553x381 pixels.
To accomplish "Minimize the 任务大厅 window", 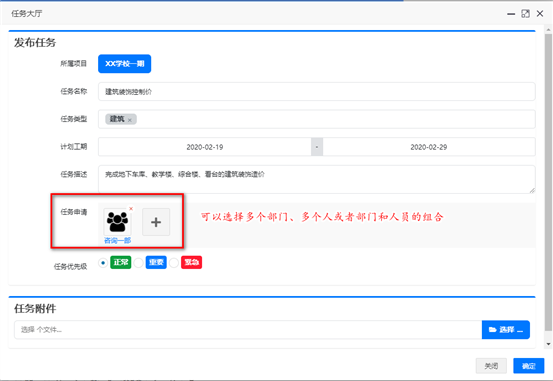I will [511, 14].
